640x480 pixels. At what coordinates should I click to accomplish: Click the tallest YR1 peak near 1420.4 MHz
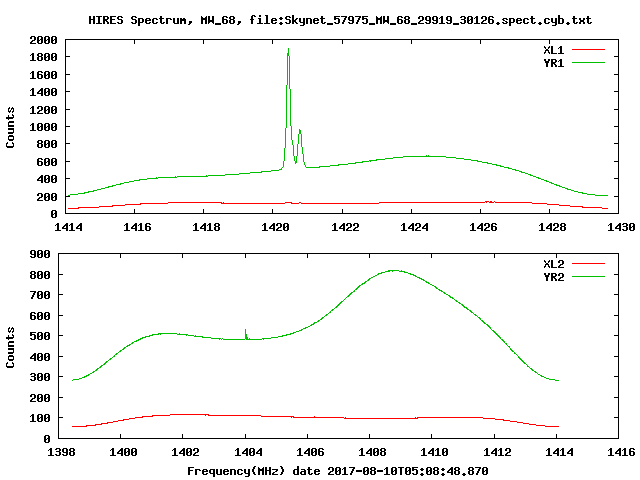tap(288, 51)
